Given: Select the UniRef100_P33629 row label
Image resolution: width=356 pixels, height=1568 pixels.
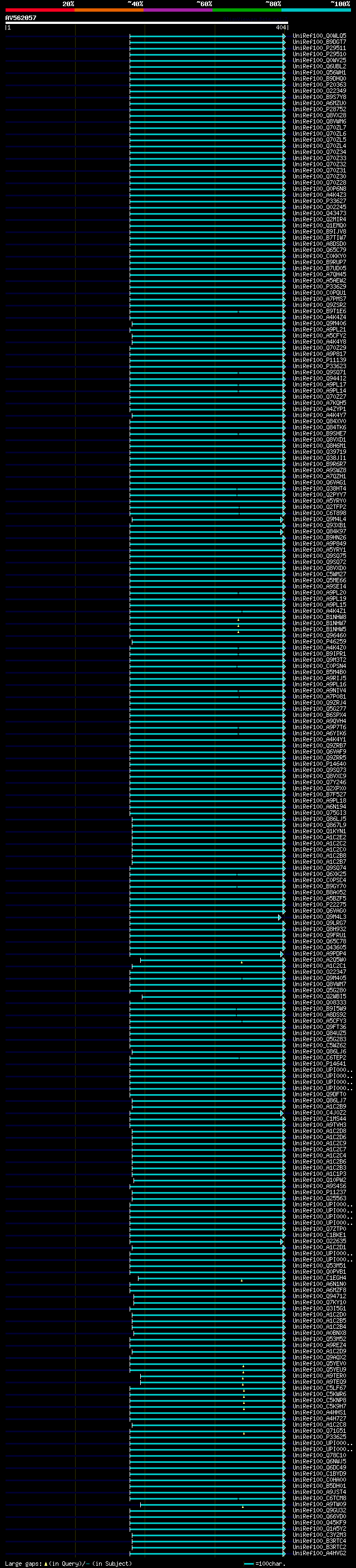Looking at the screenshot, I should (319, 286).
